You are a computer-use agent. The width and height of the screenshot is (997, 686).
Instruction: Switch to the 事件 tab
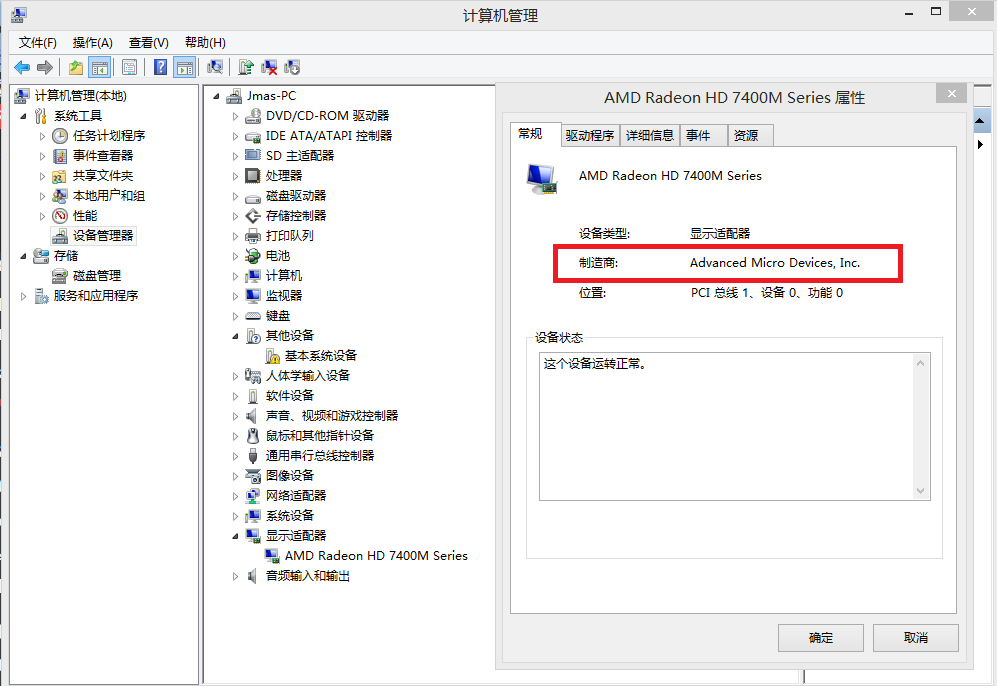point(703,135)
